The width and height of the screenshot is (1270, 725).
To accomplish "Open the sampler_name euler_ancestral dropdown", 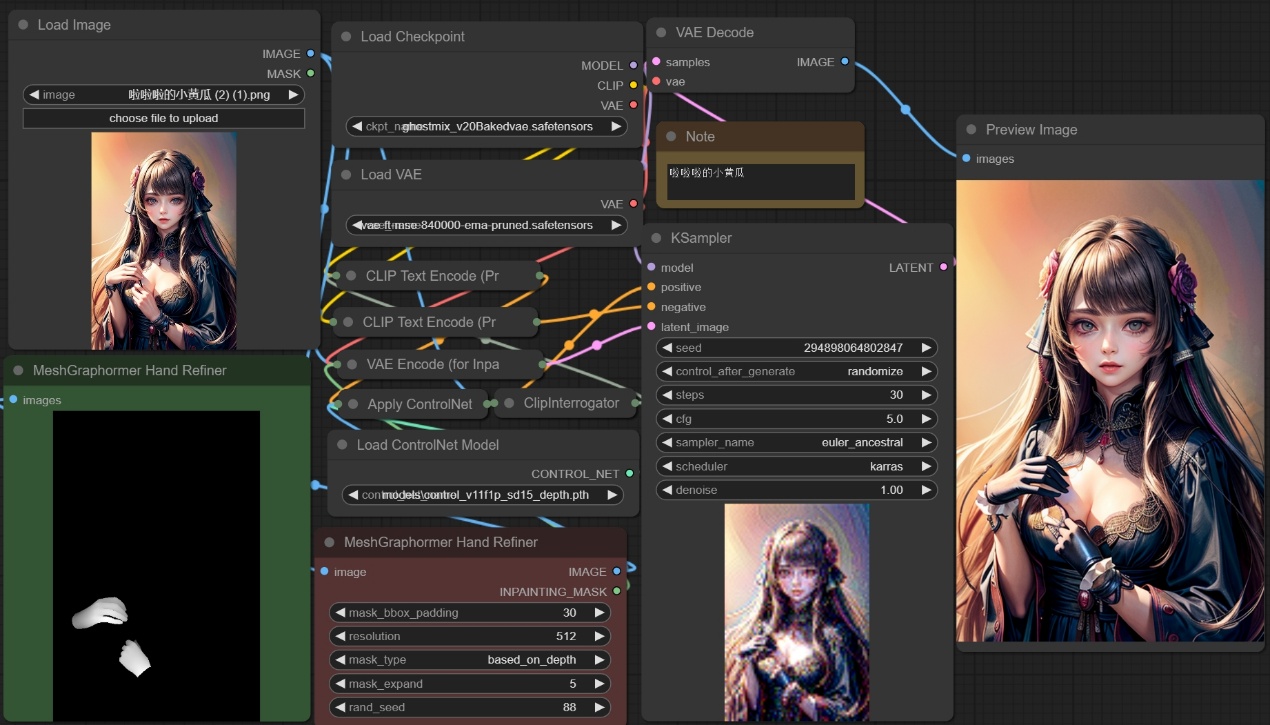I will pos(796,442).
